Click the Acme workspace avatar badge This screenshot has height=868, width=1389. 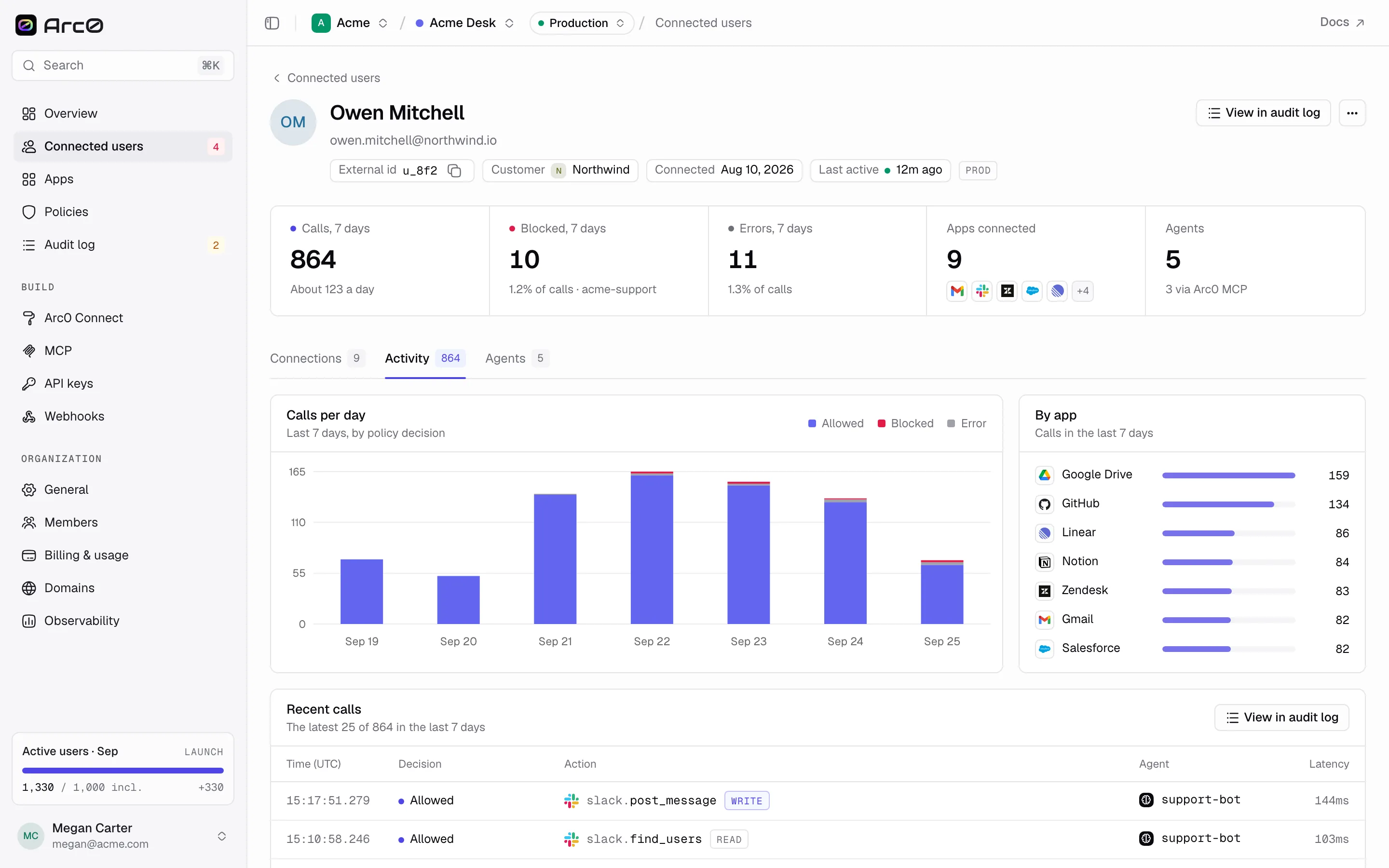[321, 23]
